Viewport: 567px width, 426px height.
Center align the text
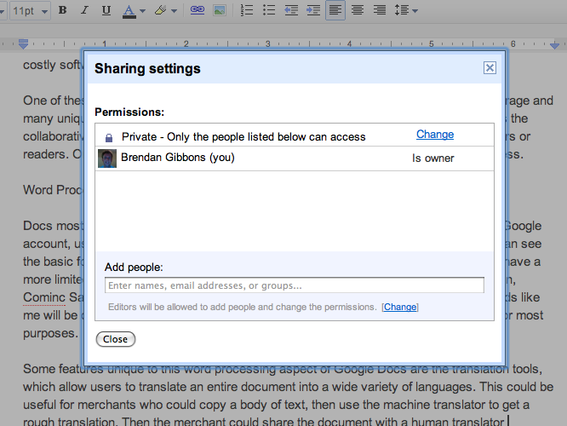click(x=357, y=10)
